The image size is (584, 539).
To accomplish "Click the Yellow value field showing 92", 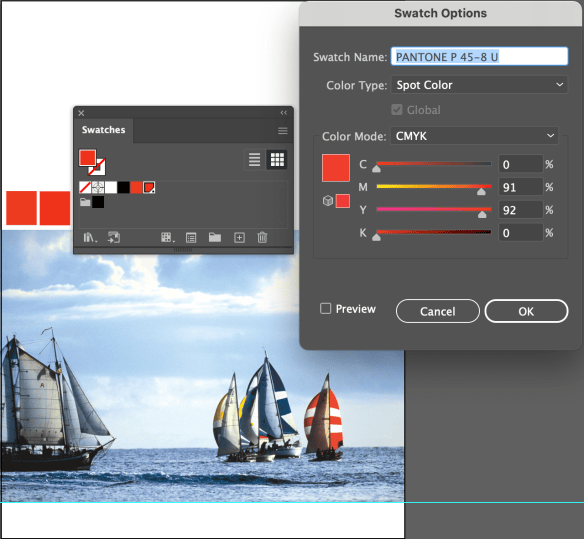I will [x=521, y=210].
